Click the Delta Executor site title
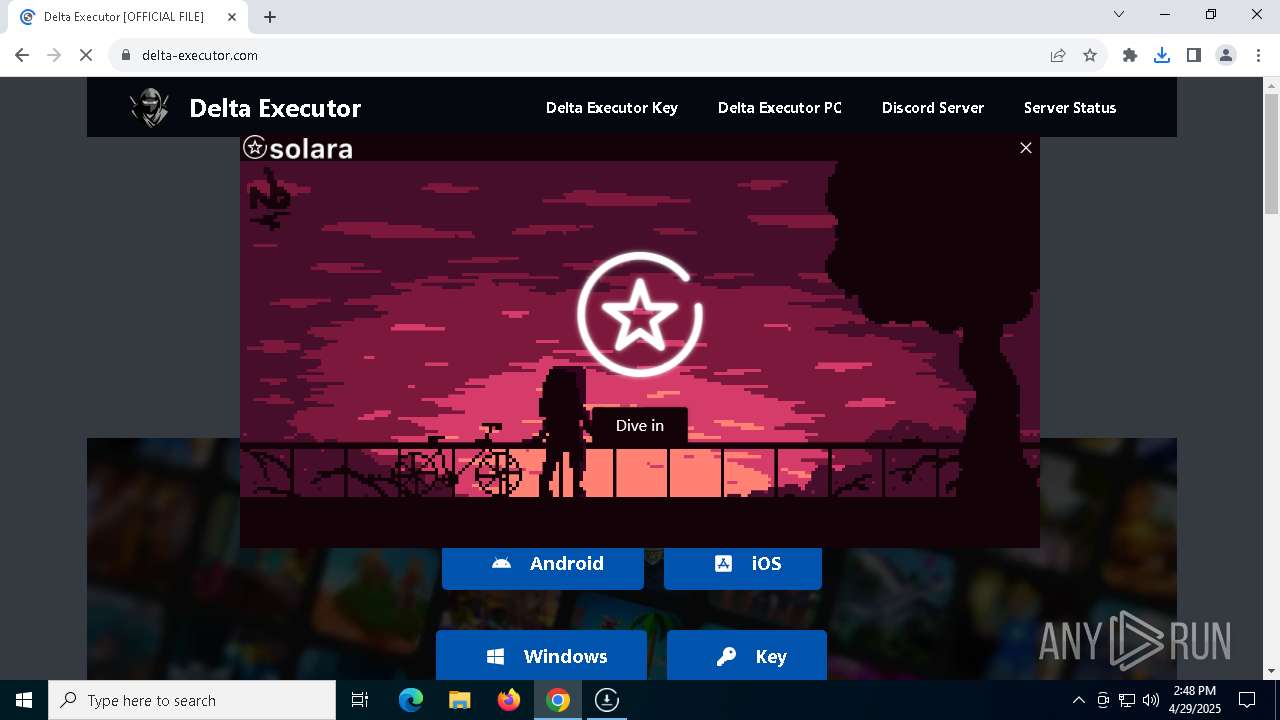Viewport: 1280px width, 720px height. pyautogui.click(x=275, y=108)
